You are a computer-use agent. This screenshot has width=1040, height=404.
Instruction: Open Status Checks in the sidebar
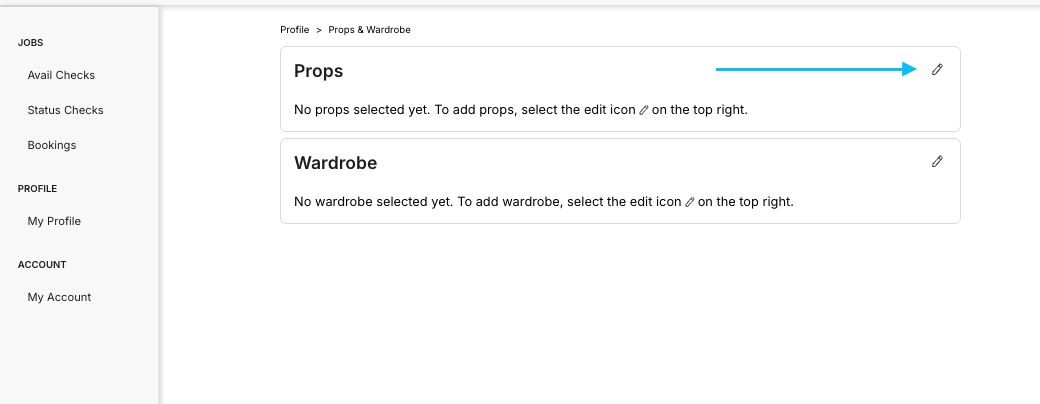point(65,110)
